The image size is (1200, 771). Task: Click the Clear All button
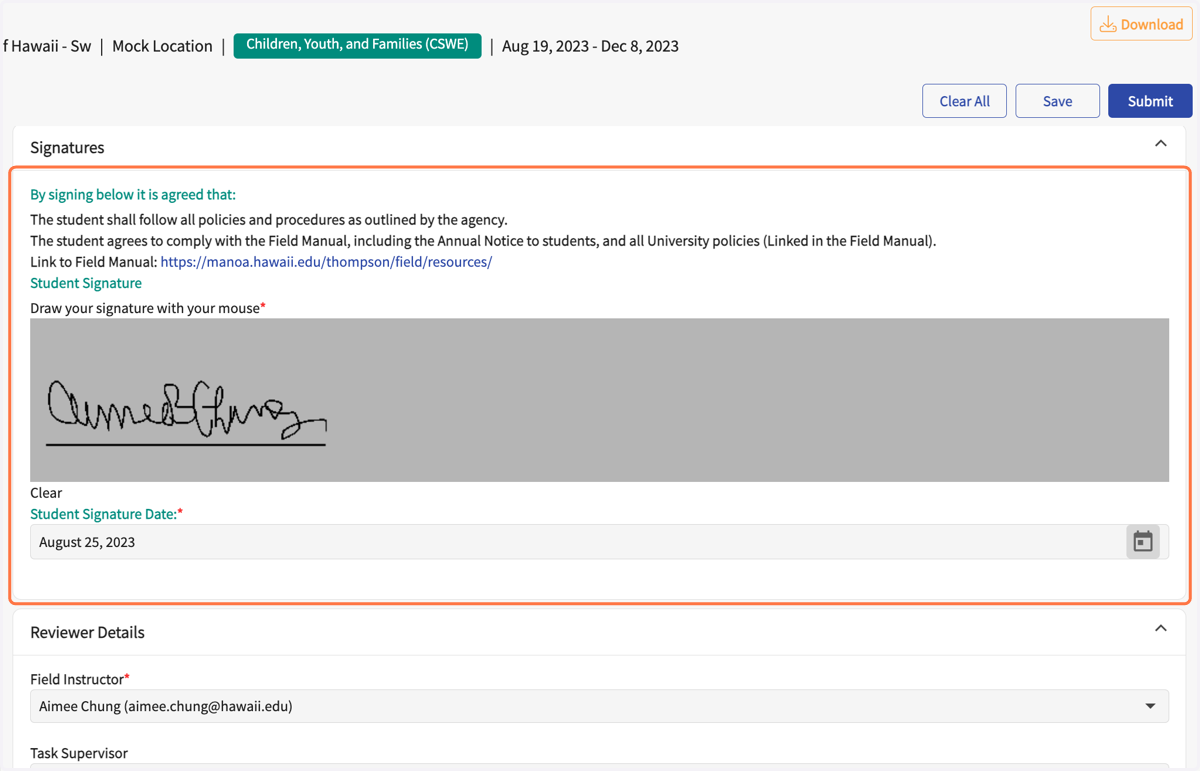(964, 101)
